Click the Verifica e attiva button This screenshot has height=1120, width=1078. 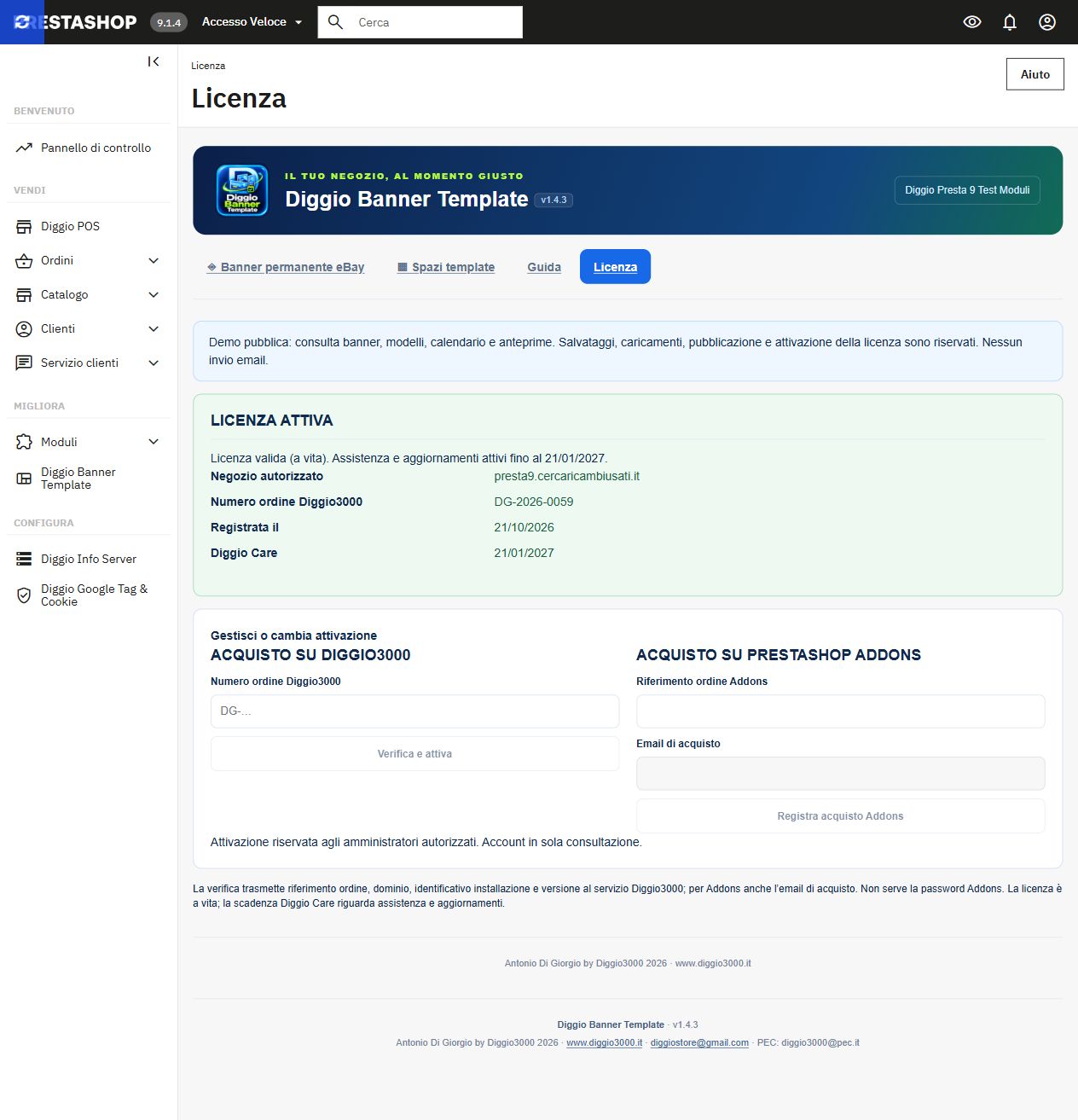[x=414, y=754]
